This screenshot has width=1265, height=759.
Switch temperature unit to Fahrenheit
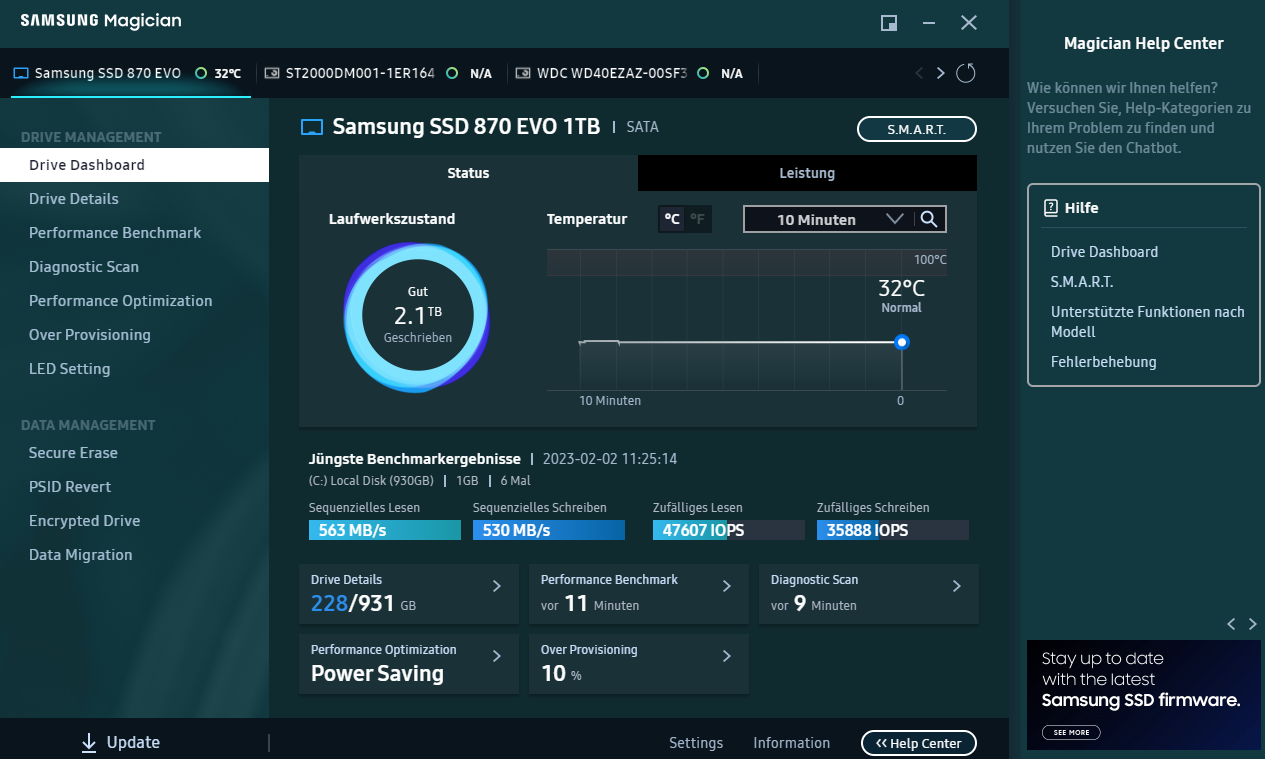698,219
